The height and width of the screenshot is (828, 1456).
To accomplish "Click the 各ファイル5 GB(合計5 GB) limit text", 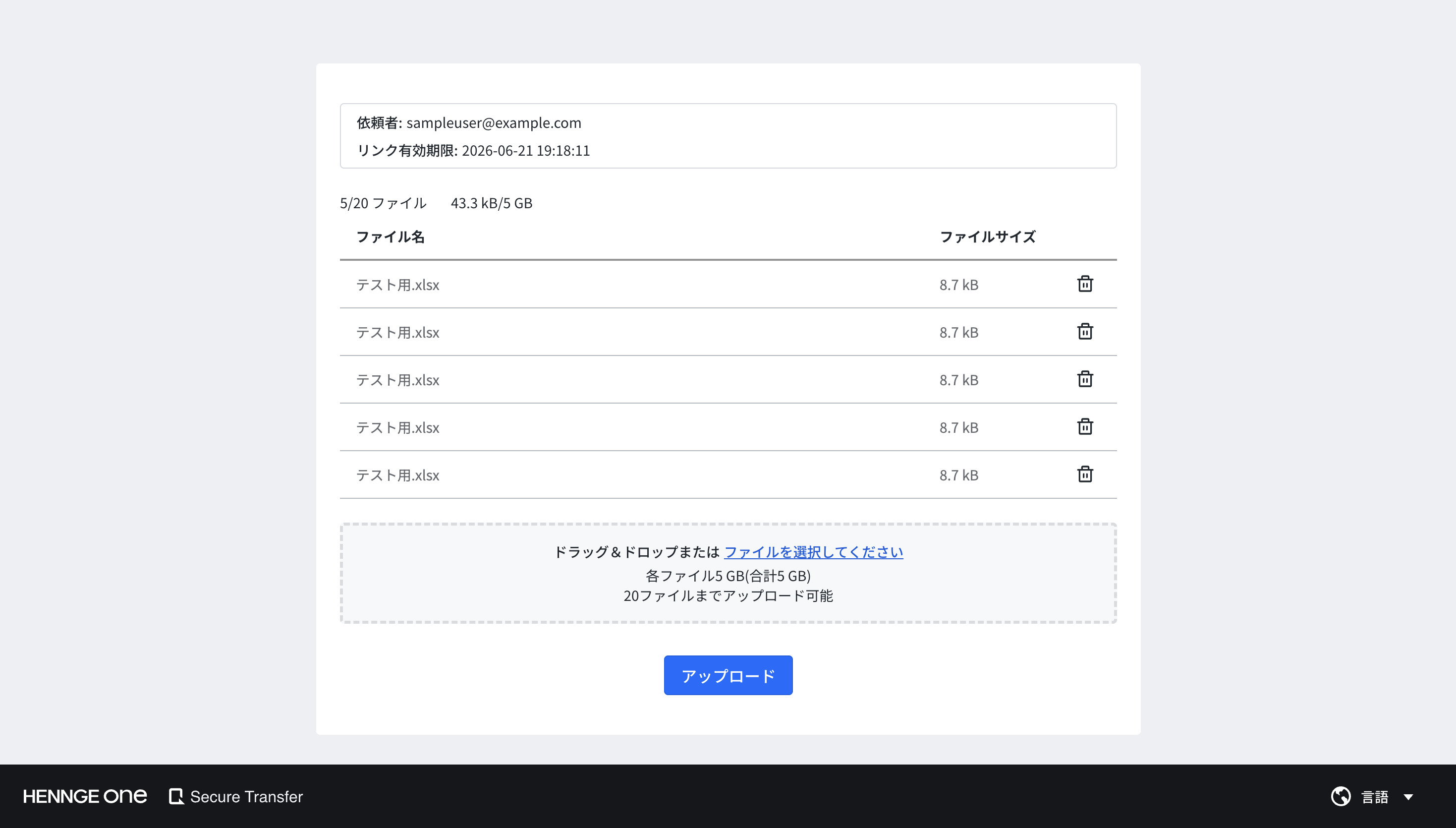I will [728, 576].
